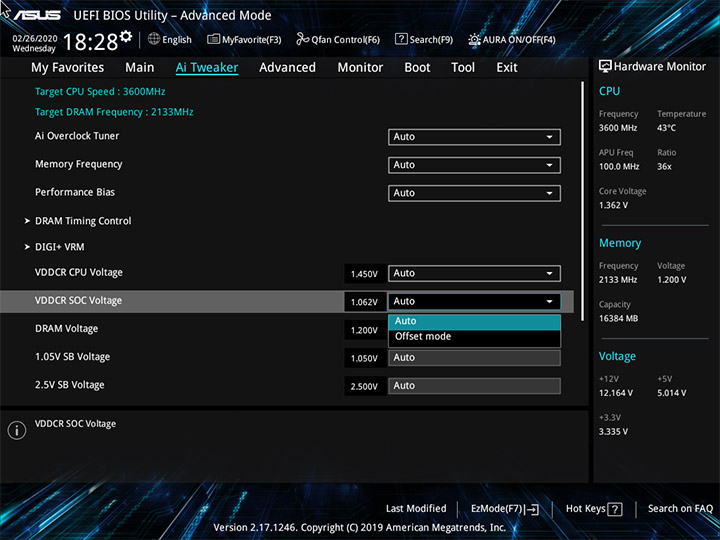Click the 02/26/2020 date text
Image resolution: width=720 pixels, height=540 pixels.
coord(35,38)
